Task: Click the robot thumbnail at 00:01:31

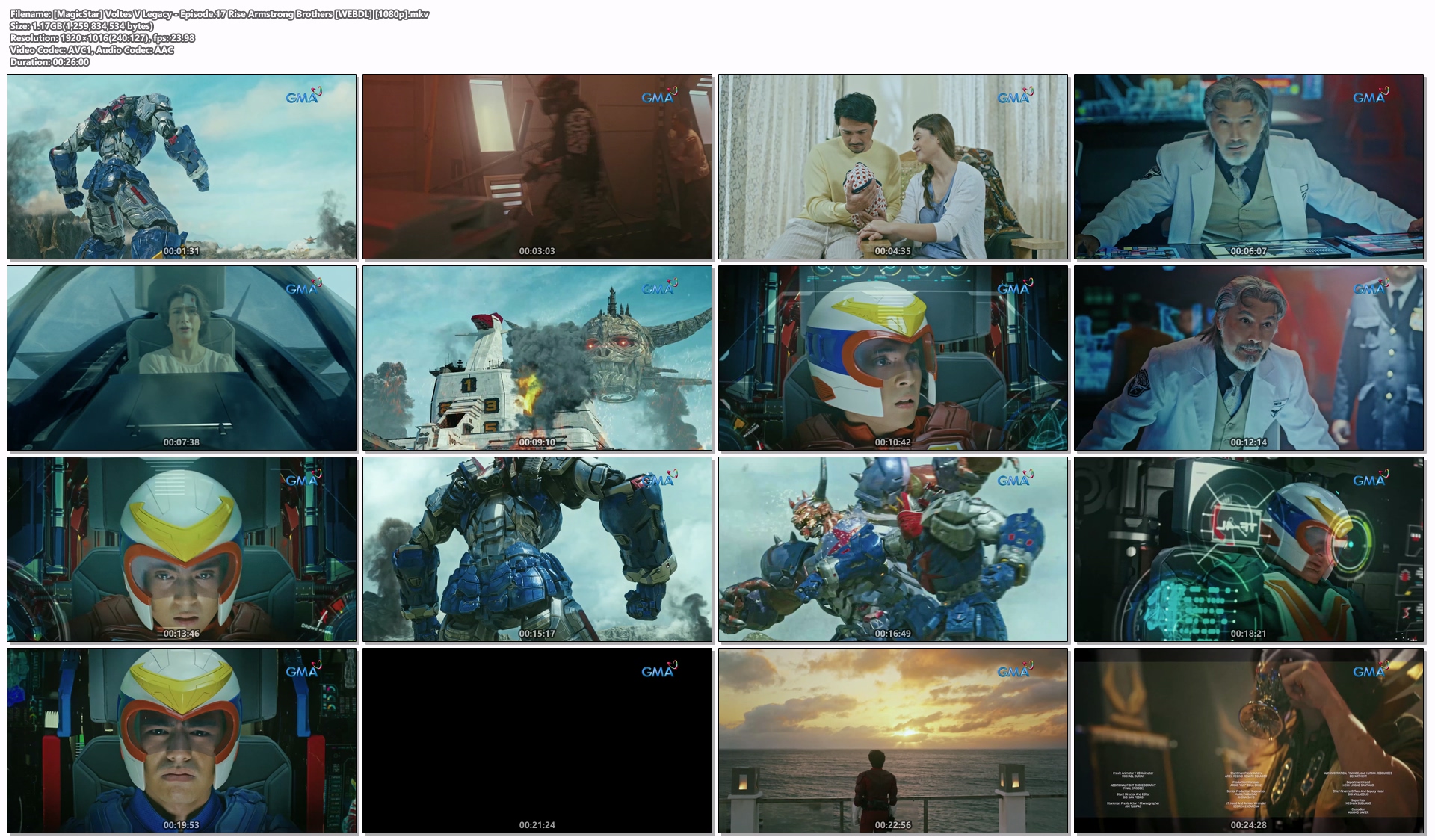Action: (182, 167)
